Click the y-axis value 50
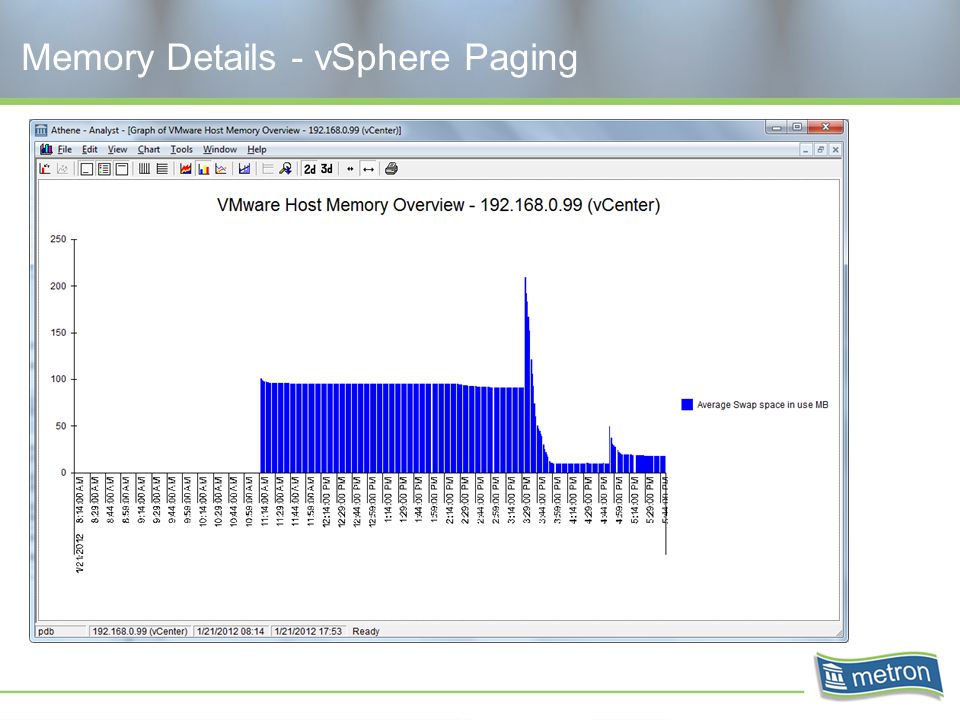 61,426
